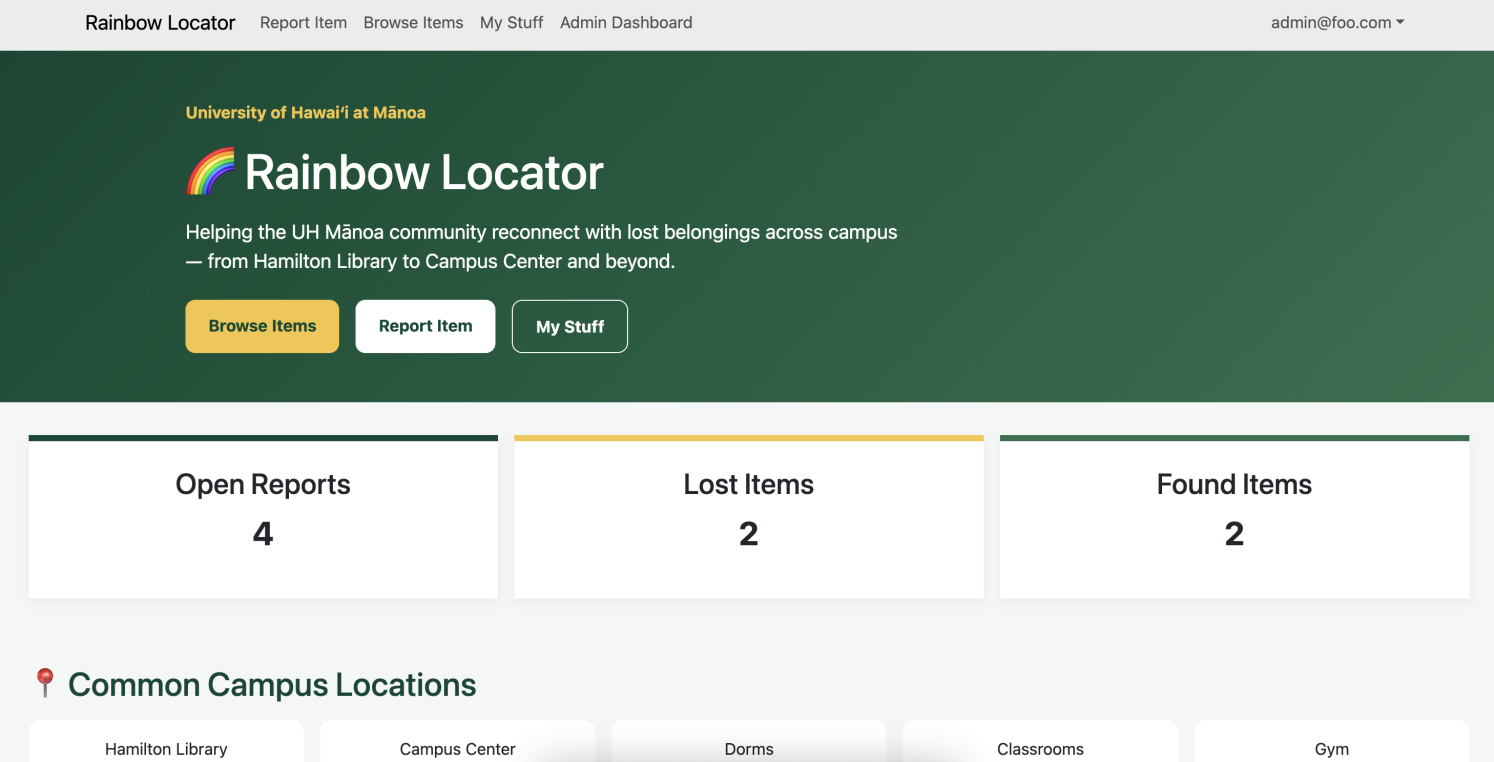The image size is (1494, 762).
Task: Click the rainbow emoji beside the title
Action: [x=210, y=172]
